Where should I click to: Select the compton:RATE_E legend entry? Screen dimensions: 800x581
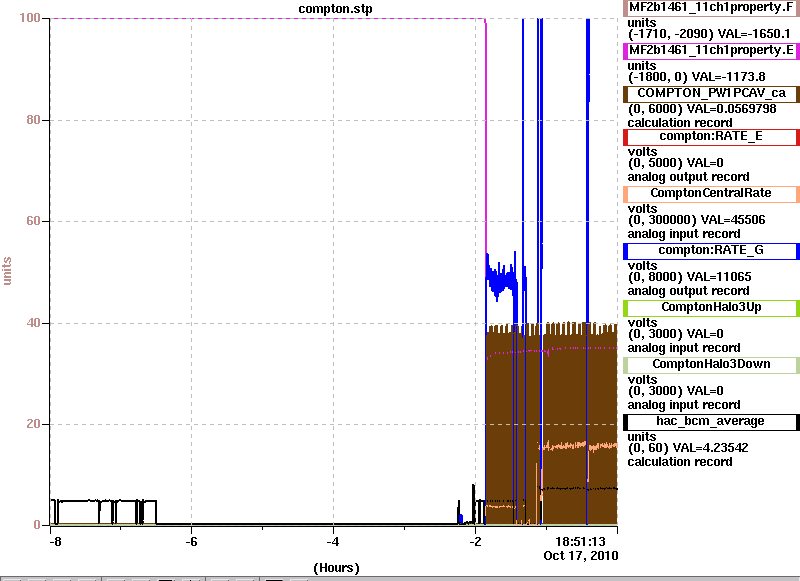711,137
